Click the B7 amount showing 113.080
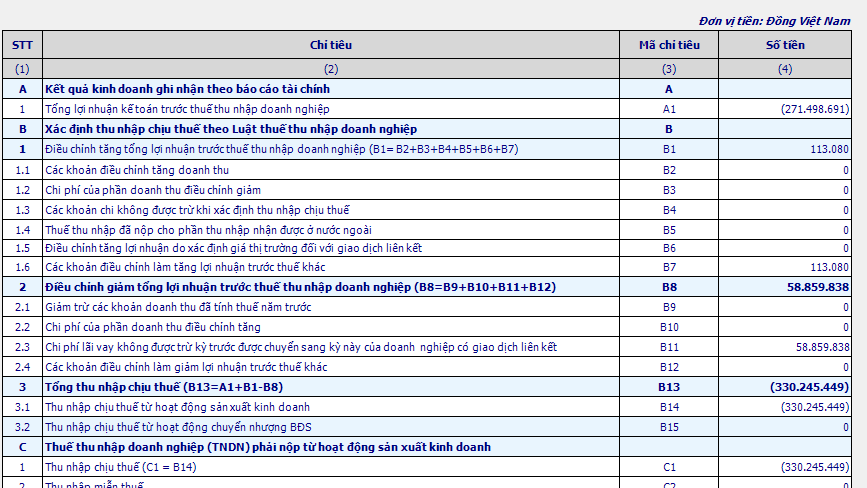 point(785,267)
